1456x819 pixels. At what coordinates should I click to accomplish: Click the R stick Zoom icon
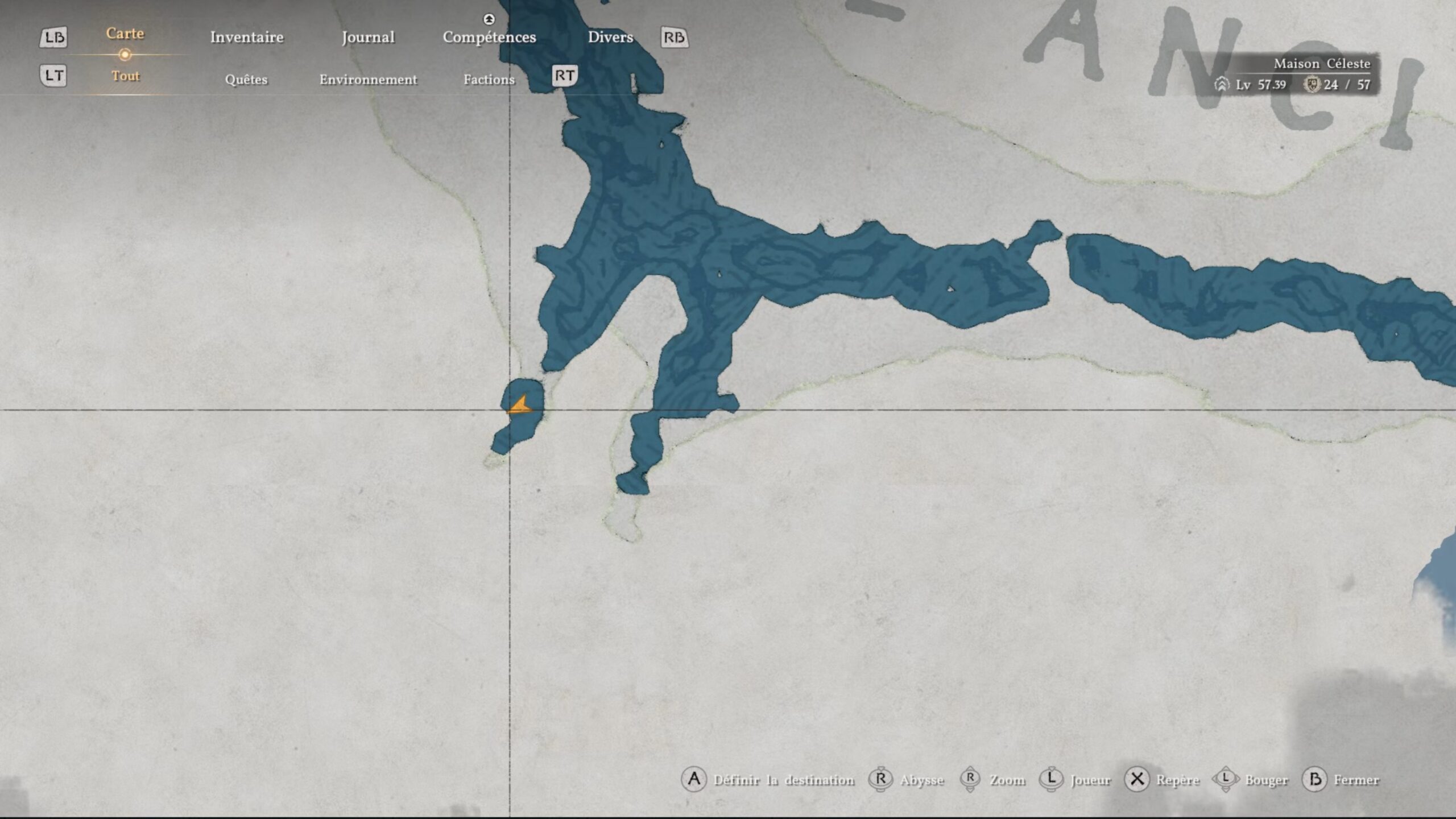(x=970, y=779)
